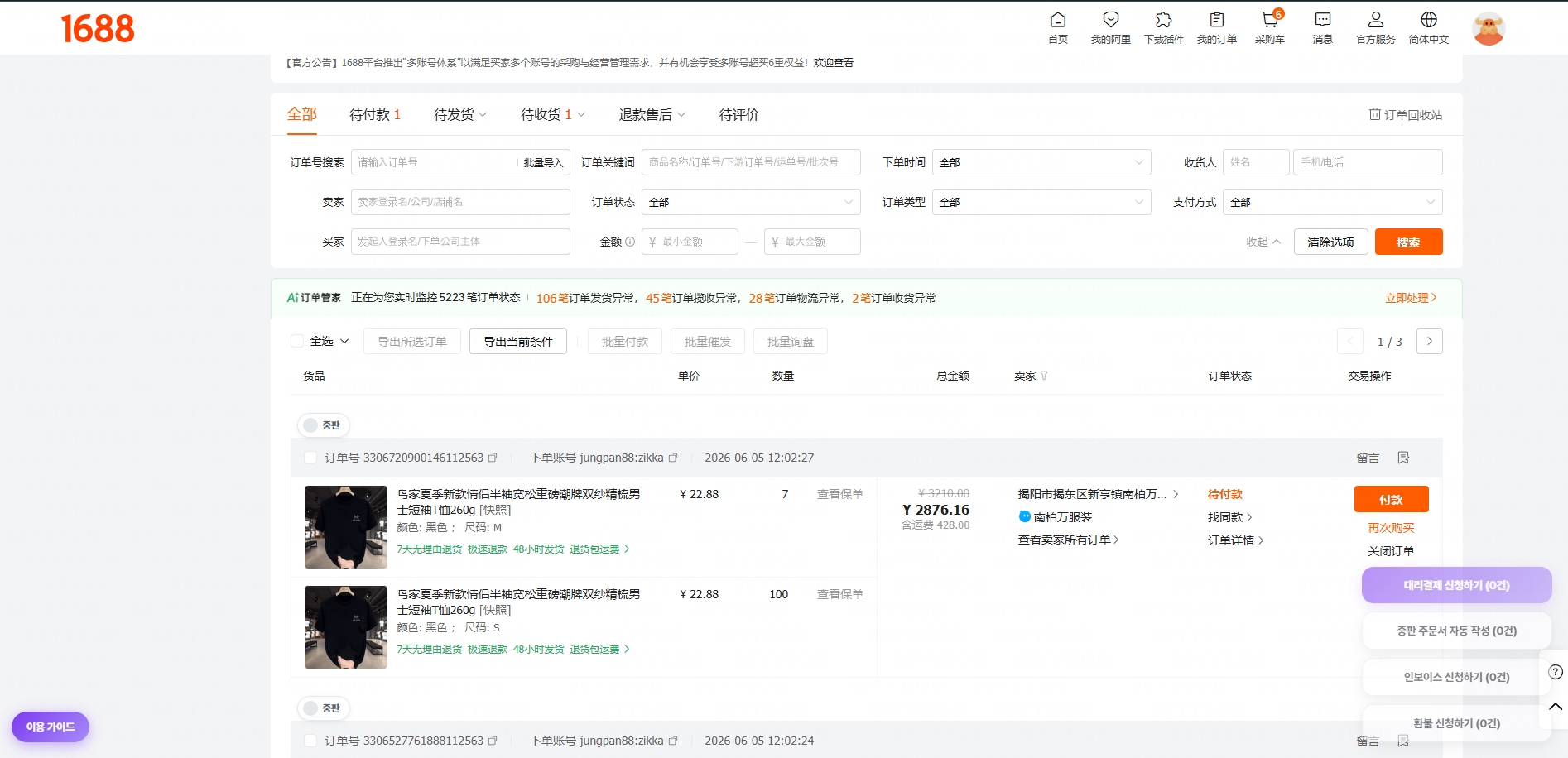Open 我的订单 clipboard icon
The image size is (1568, 758).
tap(1216, 20)
